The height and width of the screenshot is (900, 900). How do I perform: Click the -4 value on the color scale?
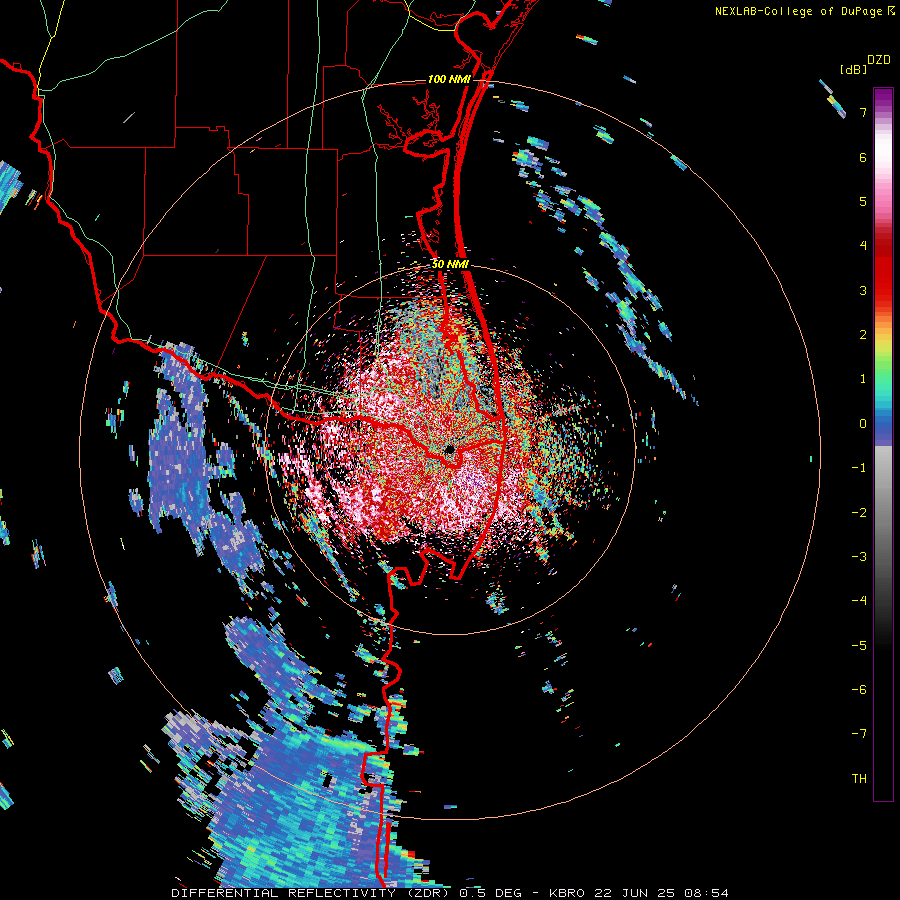pyautogui.click(x=859, y=601)
